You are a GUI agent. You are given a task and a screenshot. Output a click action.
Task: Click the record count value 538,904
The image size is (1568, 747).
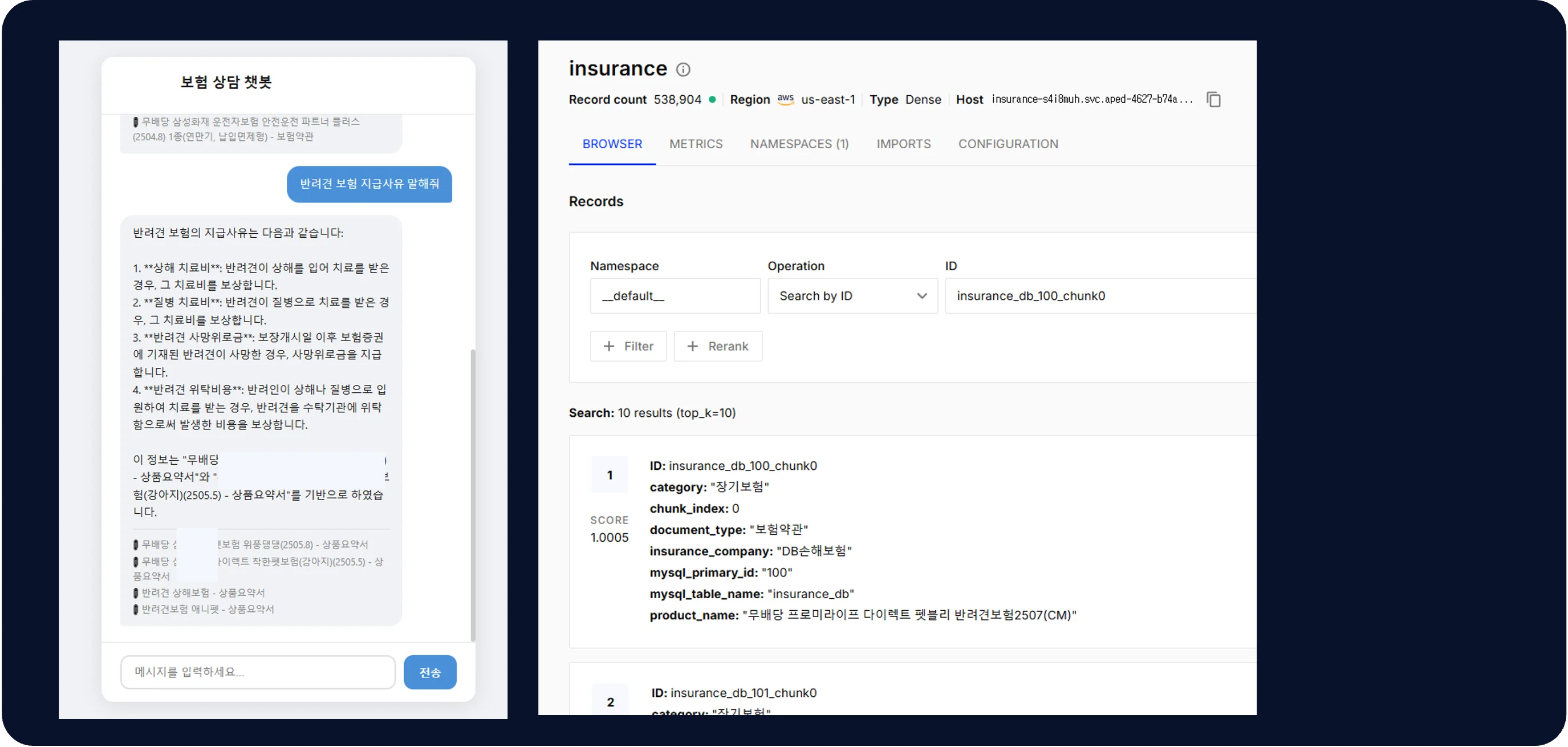(x=677, y=99)
